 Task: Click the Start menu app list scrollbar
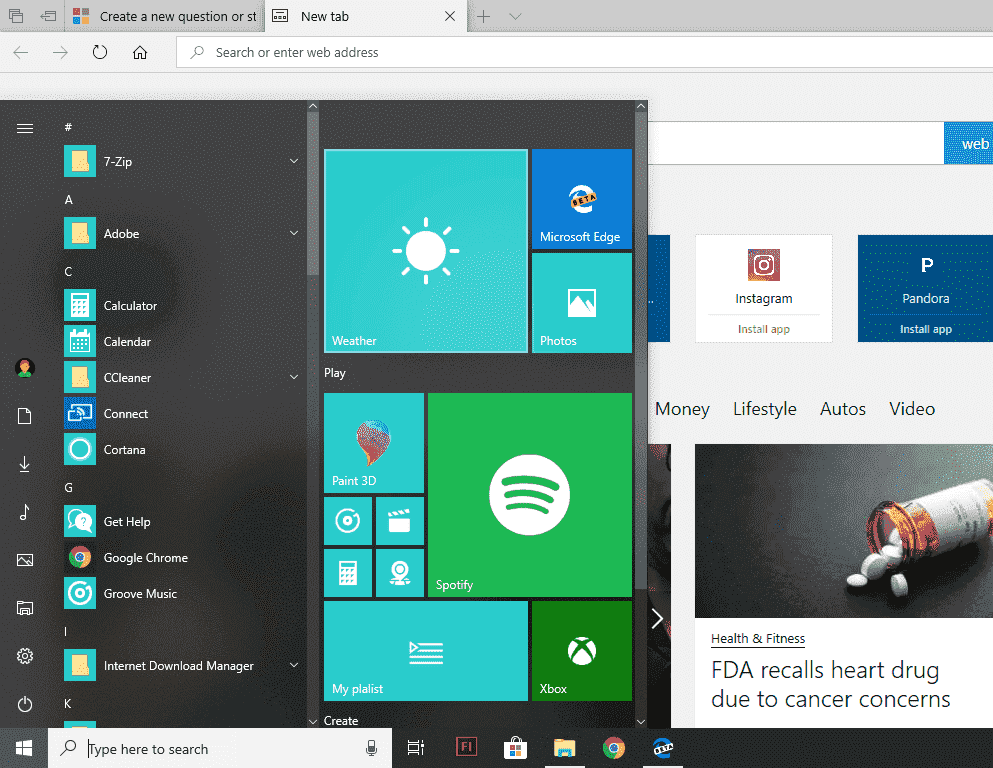pos(313,194)
